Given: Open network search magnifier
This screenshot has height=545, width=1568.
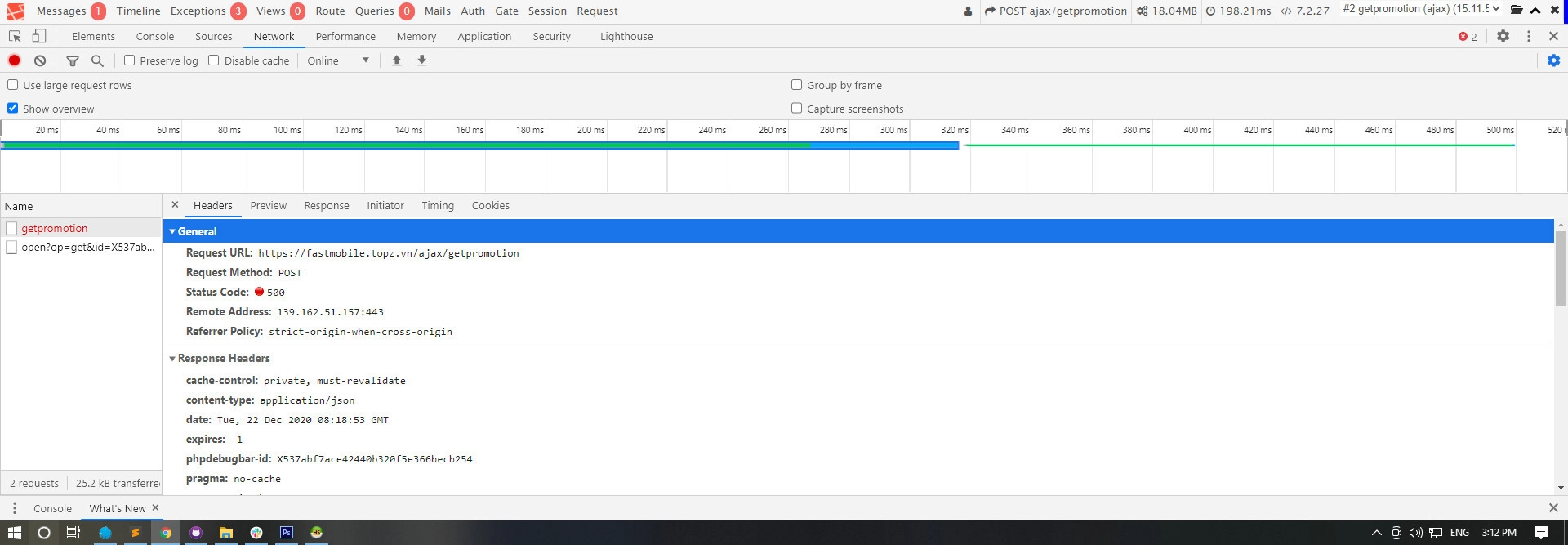Looking at the screenshot, I should 97,60.
